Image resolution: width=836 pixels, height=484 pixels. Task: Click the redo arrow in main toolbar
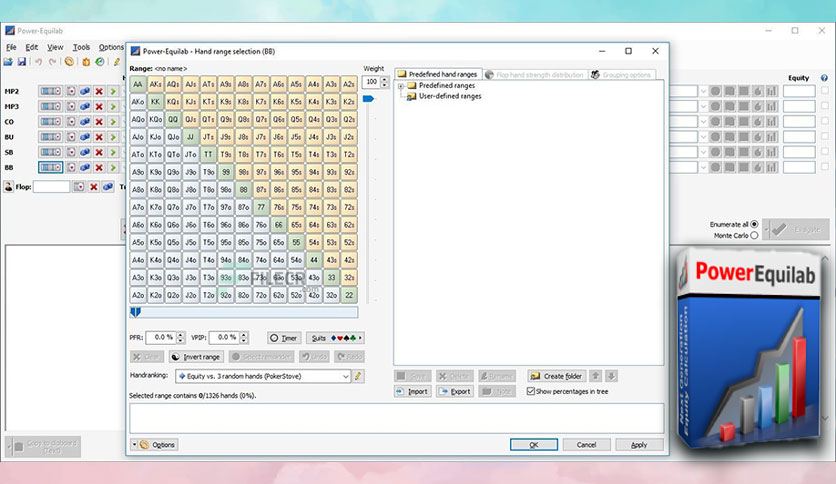pos(52,62)
